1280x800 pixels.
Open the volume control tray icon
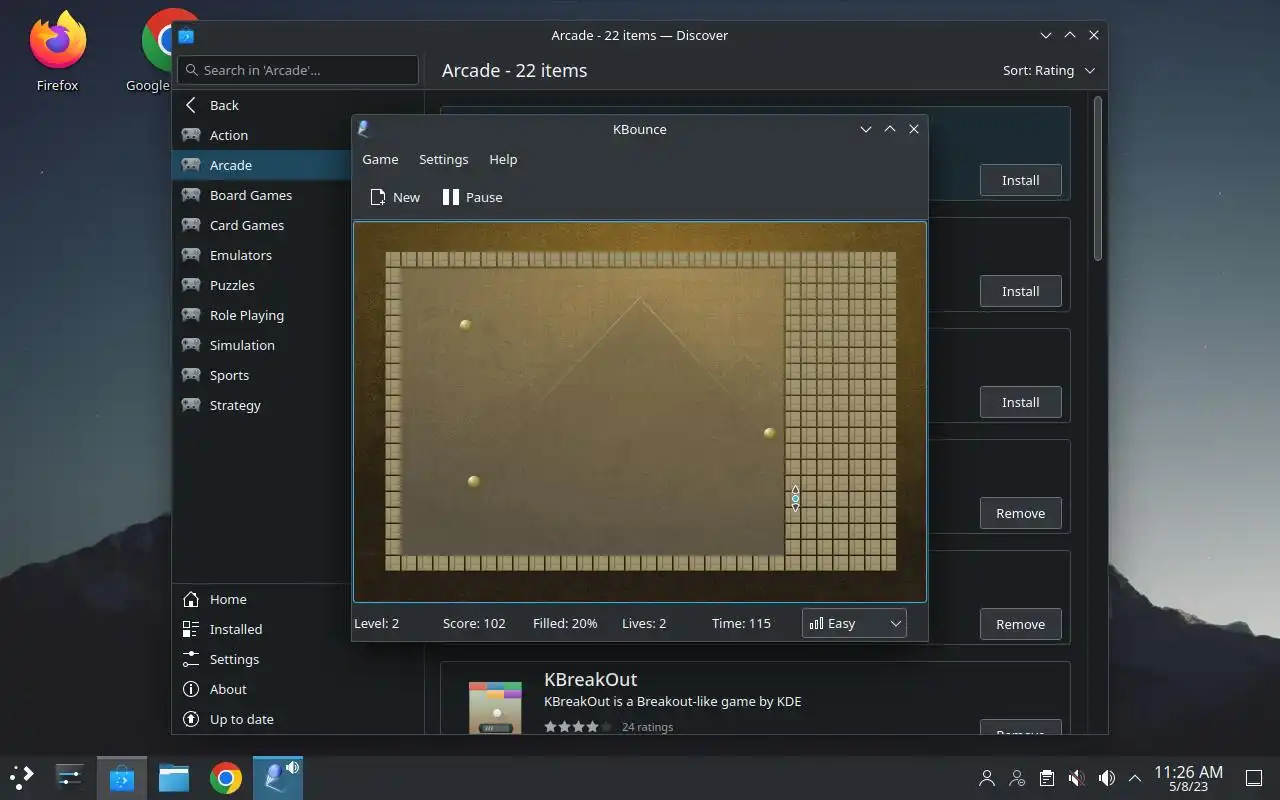pos(1107,777)
